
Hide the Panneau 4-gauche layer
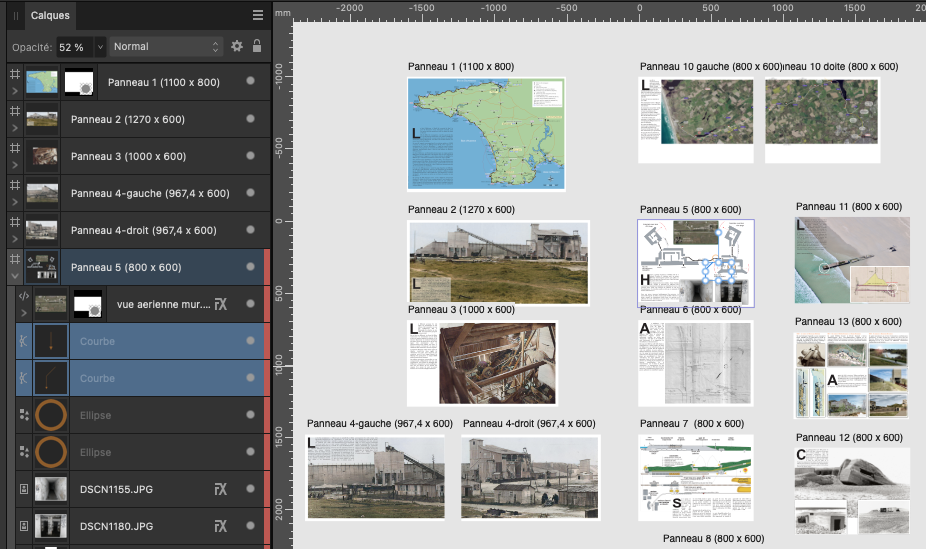[250, 193]
